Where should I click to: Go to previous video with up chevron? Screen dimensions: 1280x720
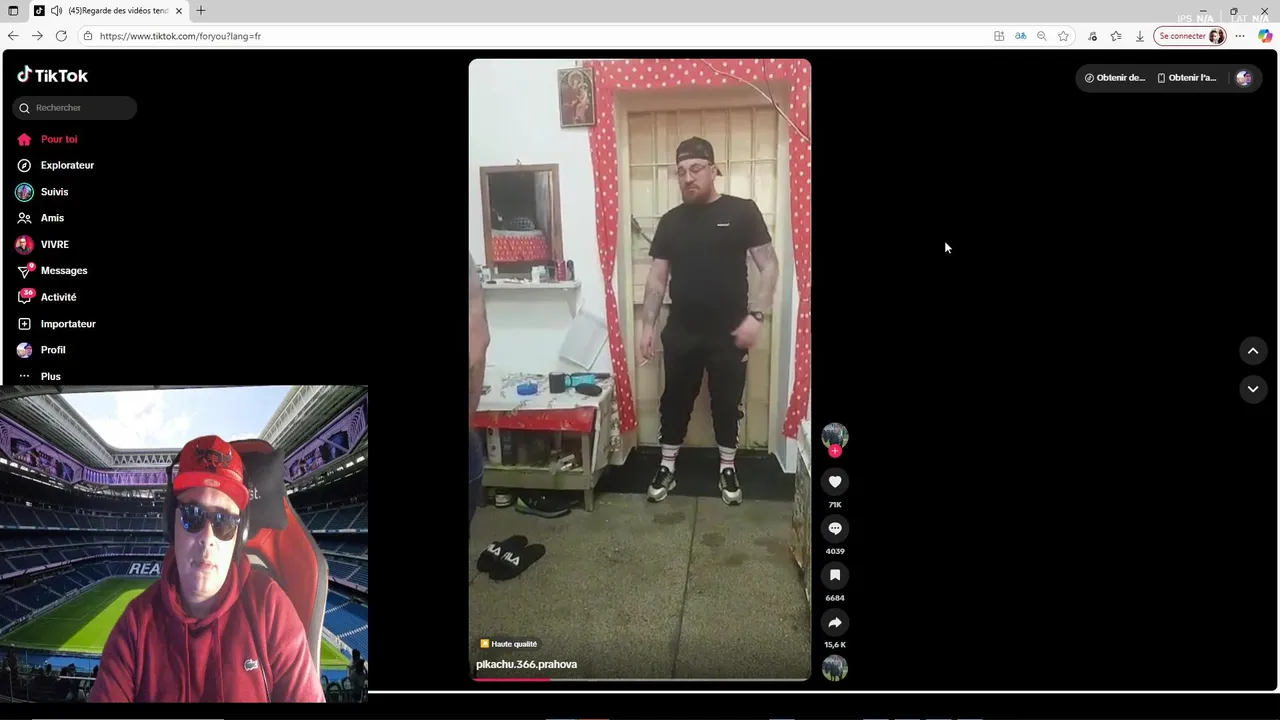point(1253,351)
